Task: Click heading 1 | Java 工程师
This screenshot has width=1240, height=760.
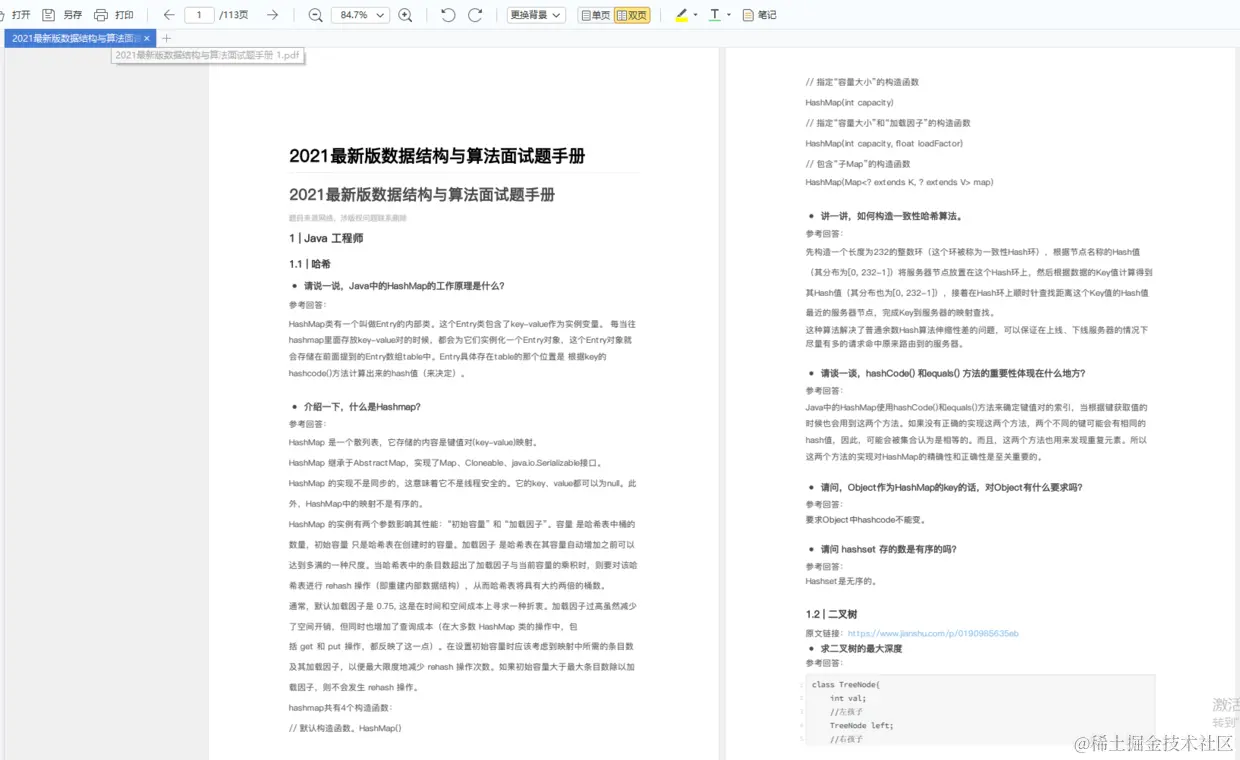Action: pos(326,238)
